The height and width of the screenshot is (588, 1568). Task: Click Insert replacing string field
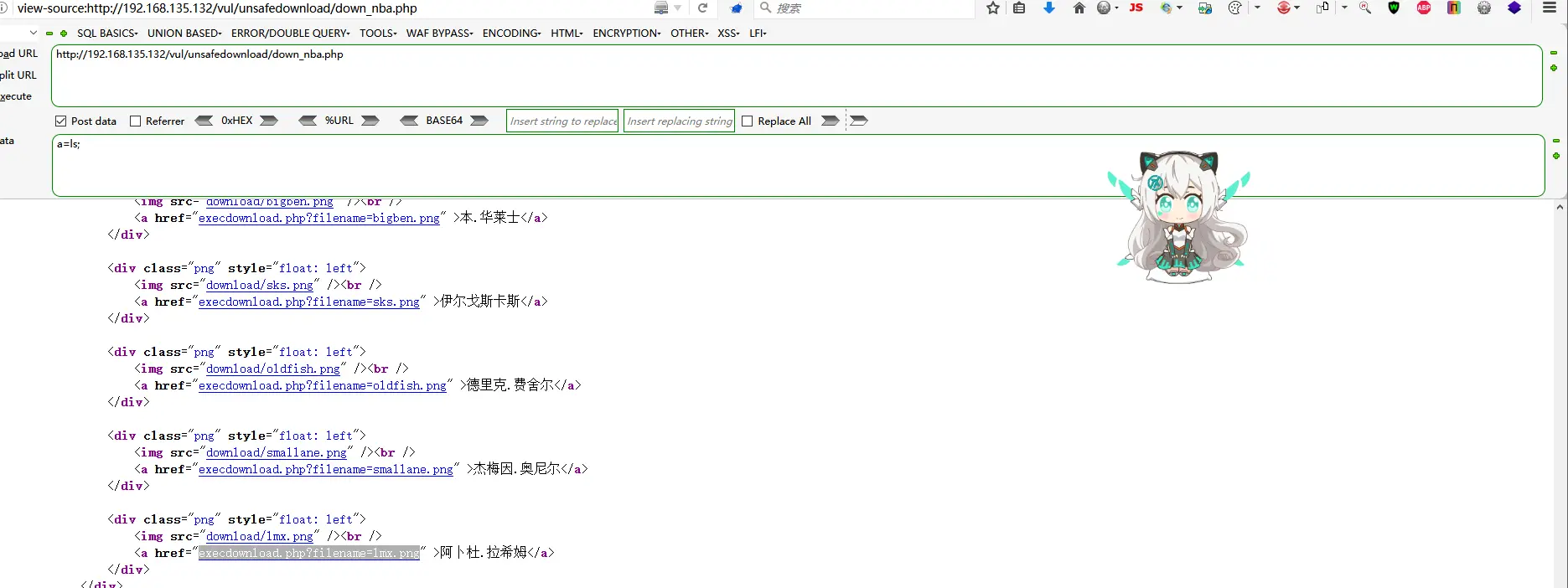point(679,121)
